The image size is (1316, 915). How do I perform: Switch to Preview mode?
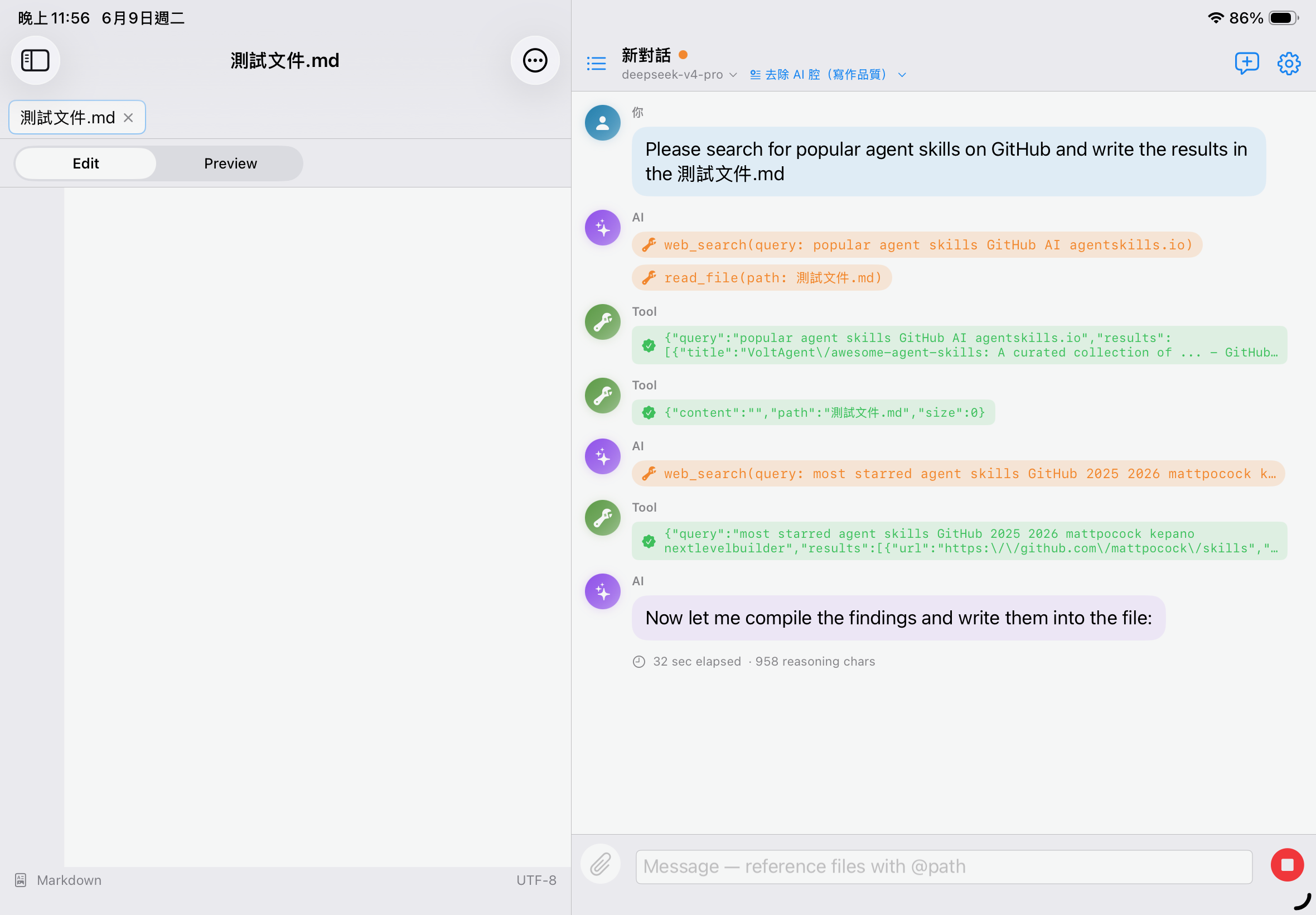(230, 163)
